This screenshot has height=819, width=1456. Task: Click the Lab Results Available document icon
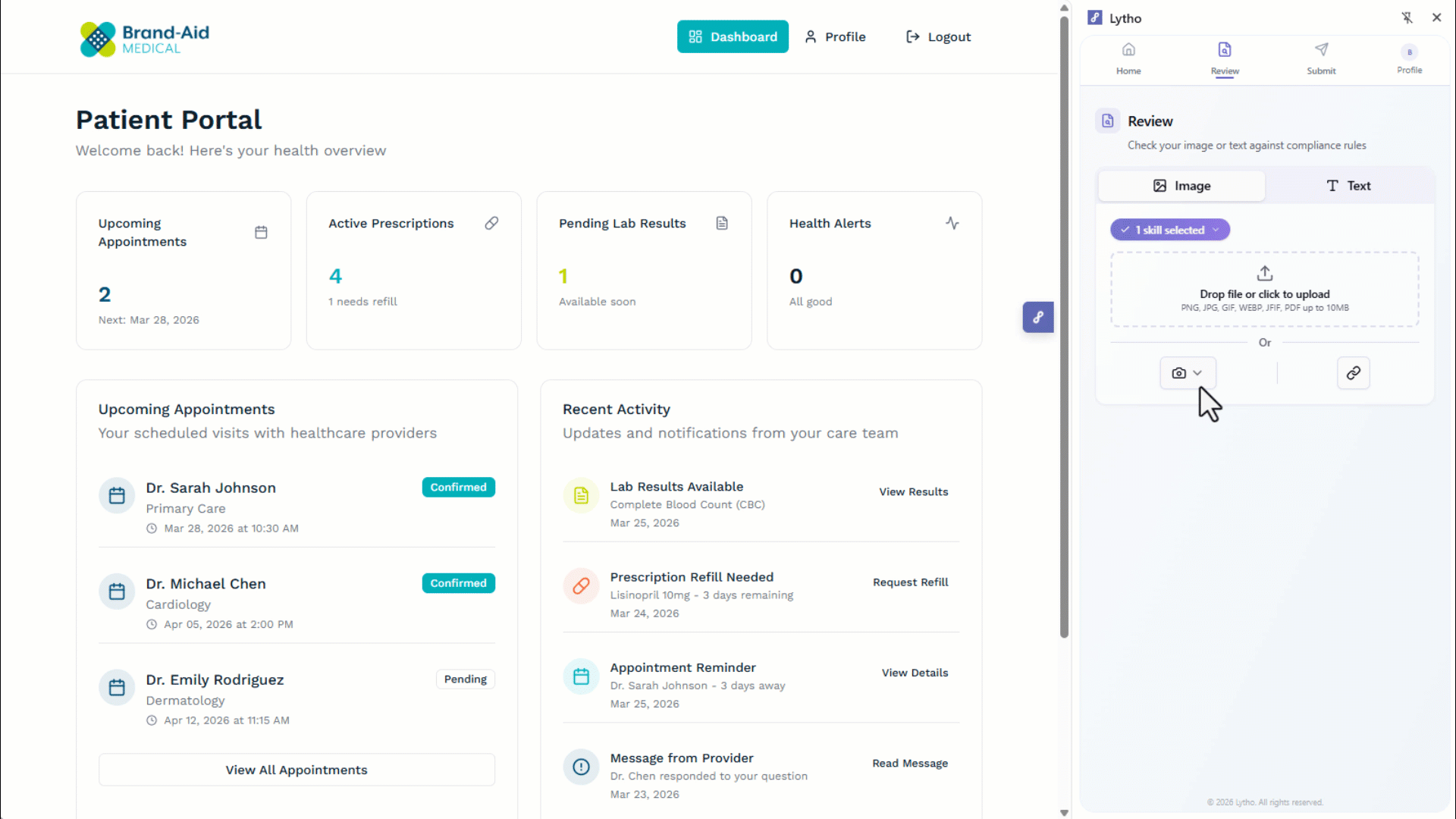pos(581,496)
